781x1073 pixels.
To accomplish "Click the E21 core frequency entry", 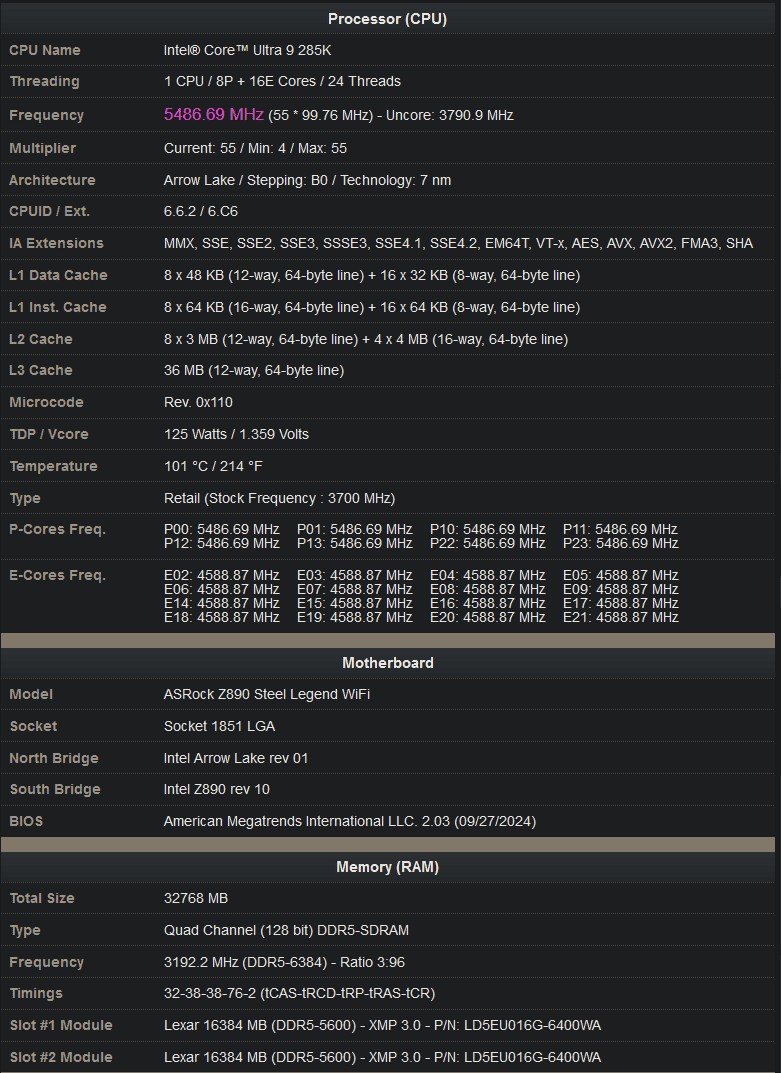I will (620, 617).
